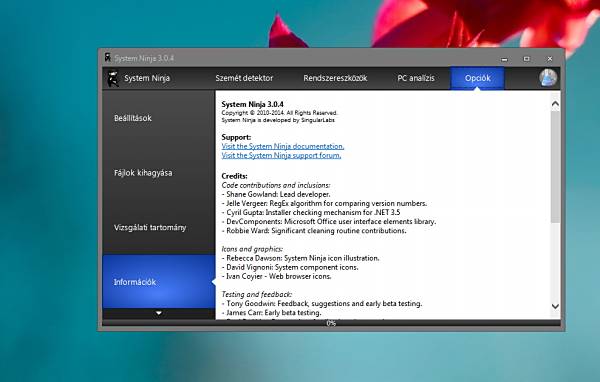The image size is (600, 382).
Task: Click the 'Icons and graphics:' subheading
Action: (x=252, y=249)
